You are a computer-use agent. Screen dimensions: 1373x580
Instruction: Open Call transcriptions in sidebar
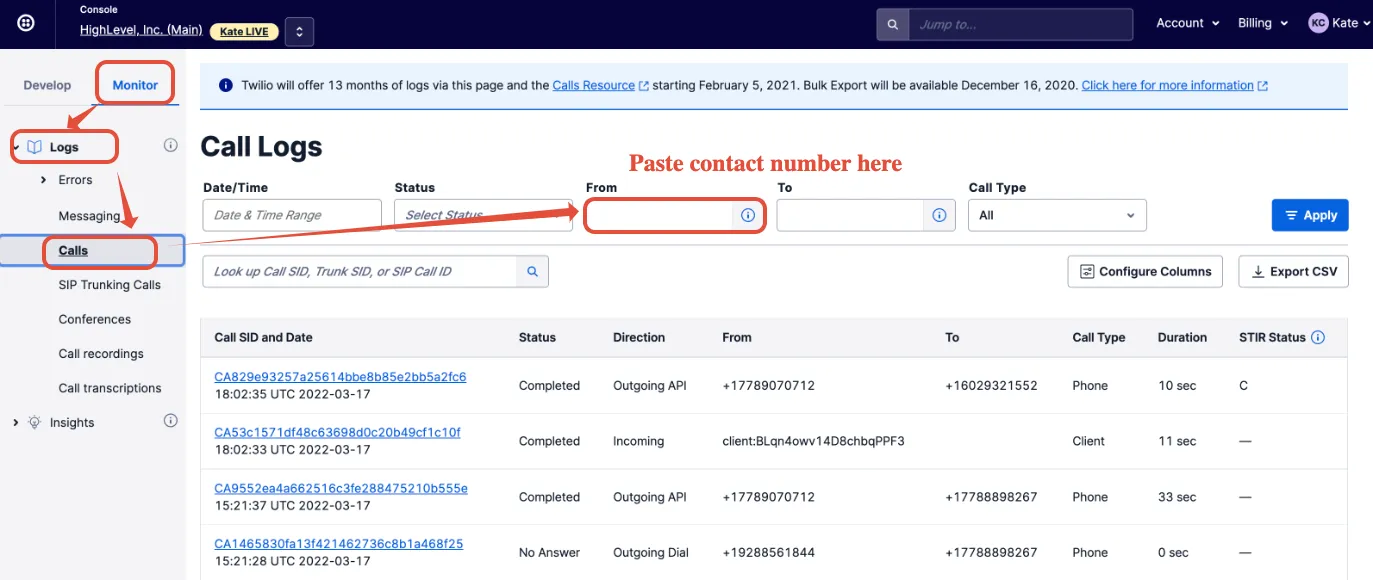click(110, 388)
